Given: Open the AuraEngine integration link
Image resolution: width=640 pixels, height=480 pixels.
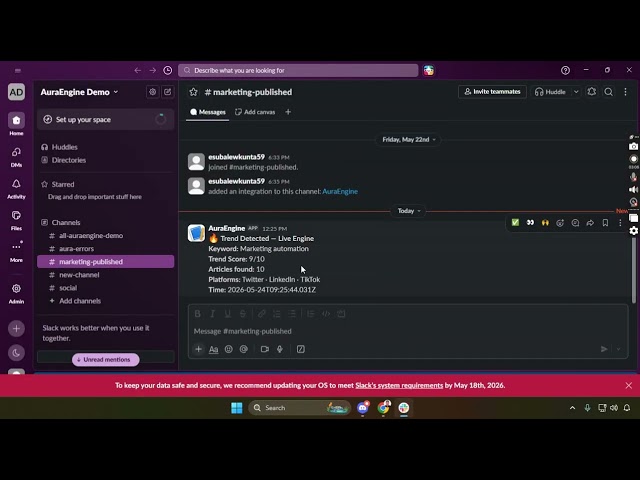Looking at the screenshot, I should point(340,191).
